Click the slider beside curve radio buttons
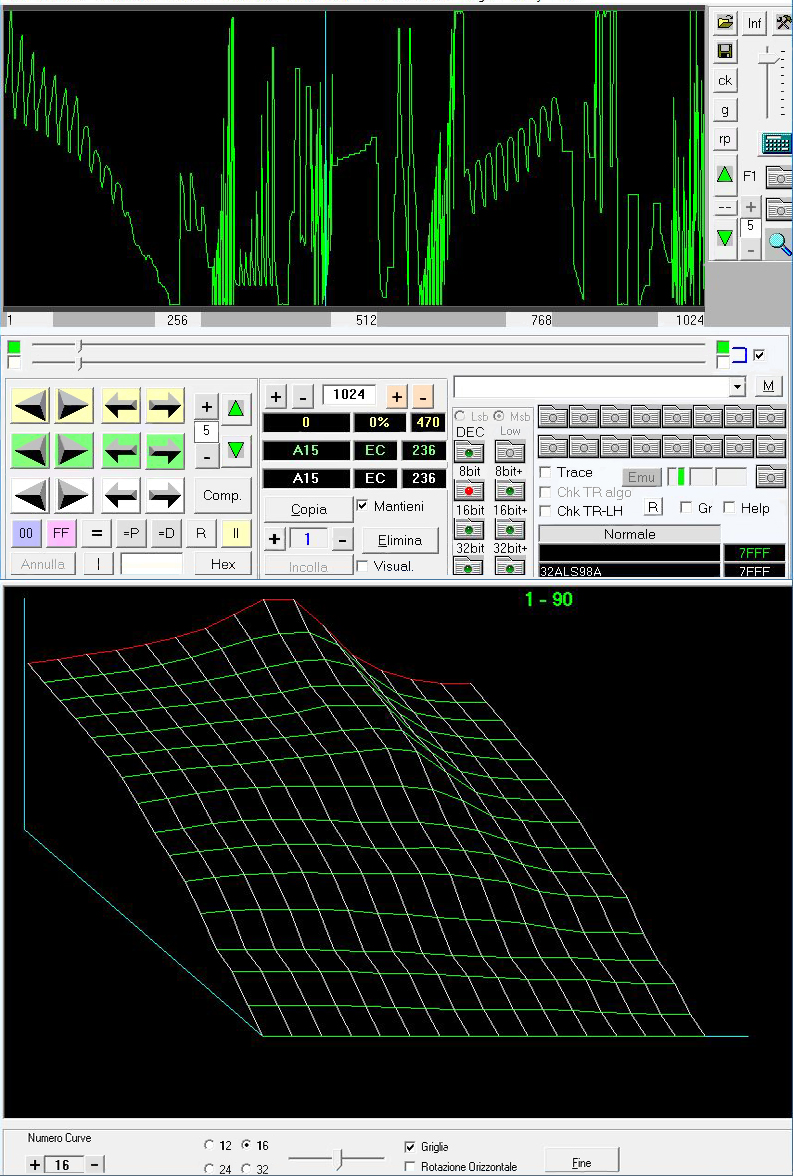This screenshot has width=794, height=1176. pyautogui.click(x=336, y=1159)
